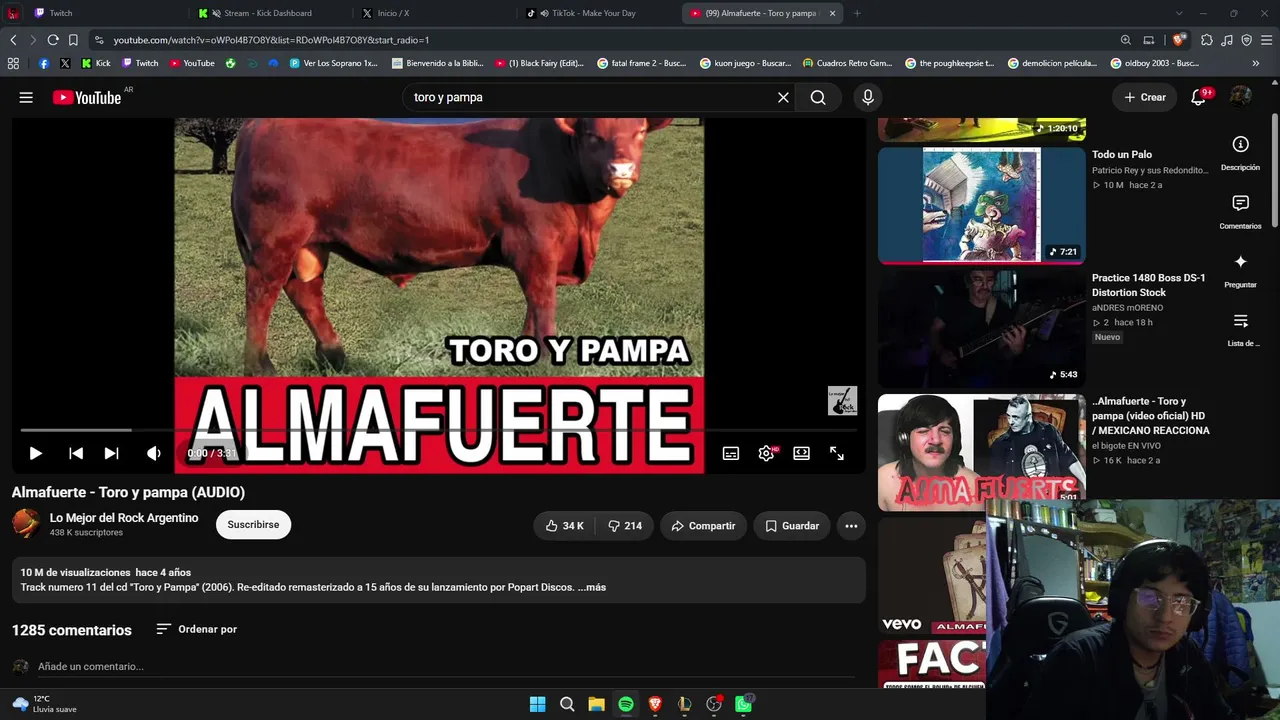
Task: Open Brave Shields icon
Action: tap(1180, 40)
